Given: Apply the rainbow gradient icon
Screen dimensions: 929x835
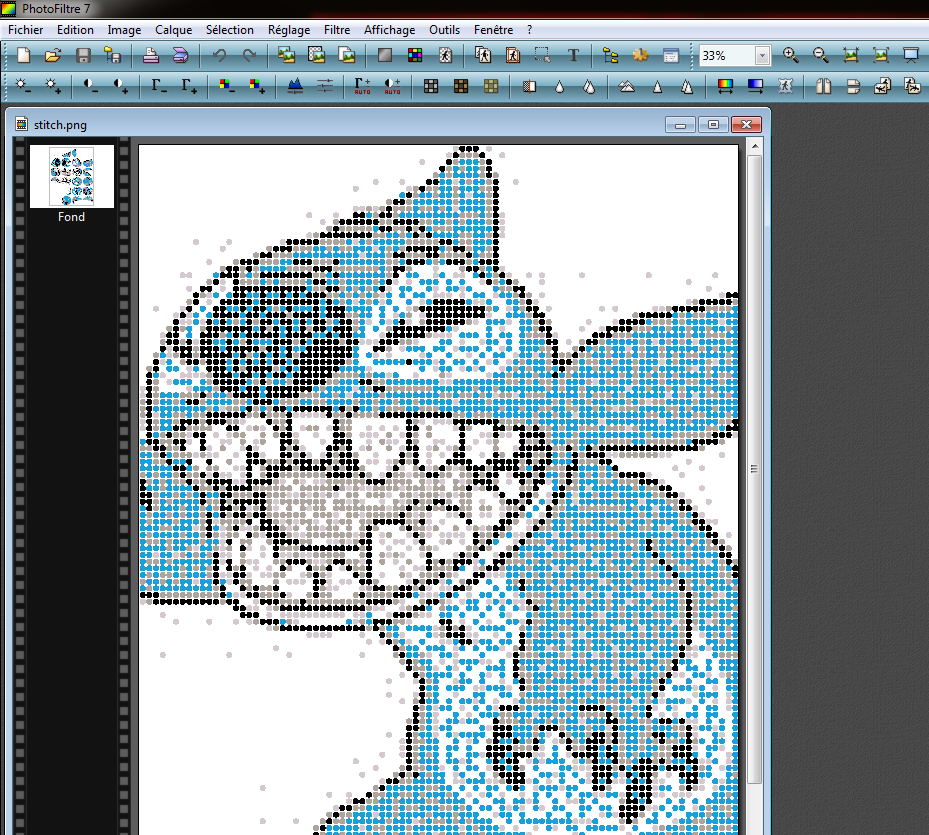Looking at the screenshot, I should coord(725,87).
